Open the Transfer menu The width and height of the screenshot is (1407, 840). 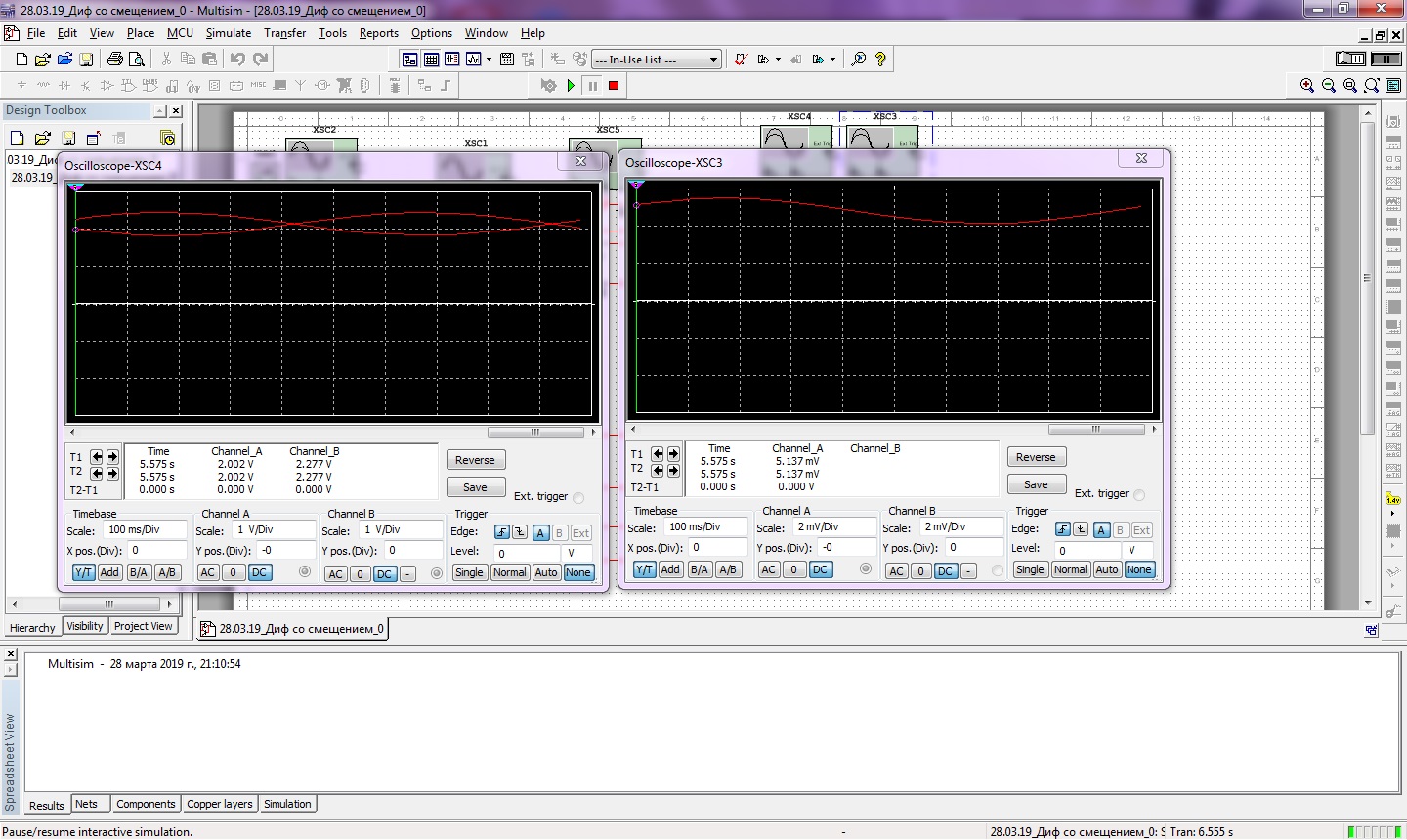(285, 33)
